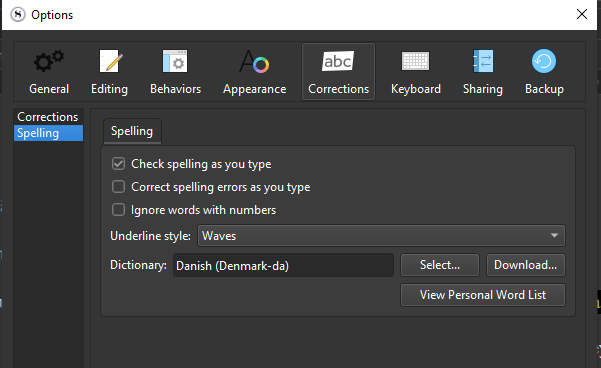Click the Select... dictionary button
The height and width of the screenshot is (368, 601).
440,265
